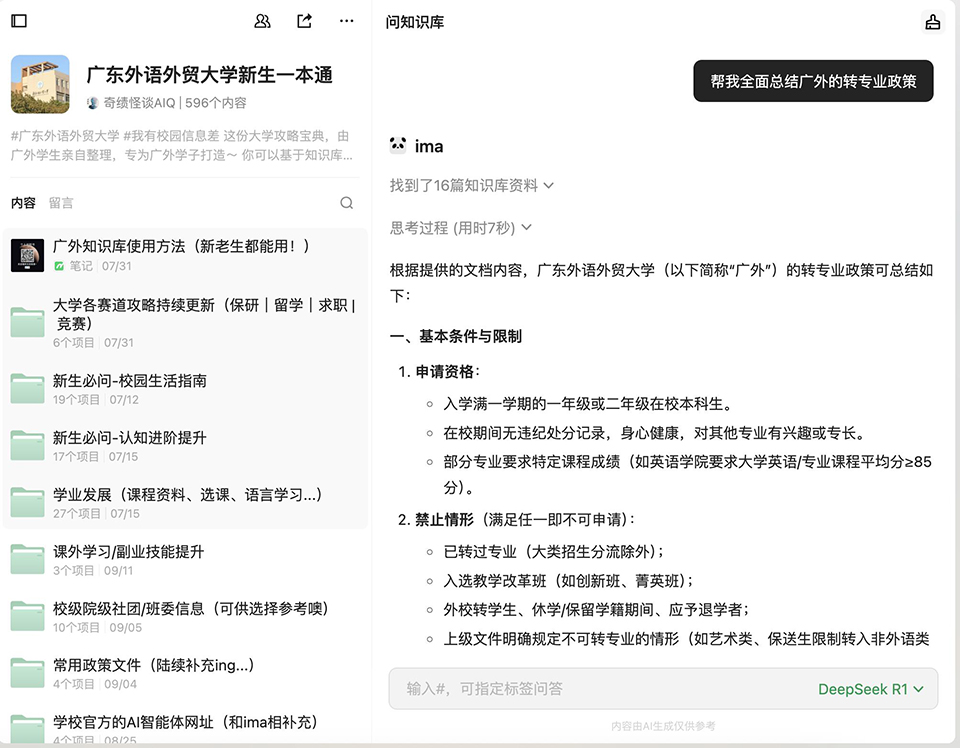Open the three-dot more options menu
This screenshot has height=748, width=960.
[346, 21]
